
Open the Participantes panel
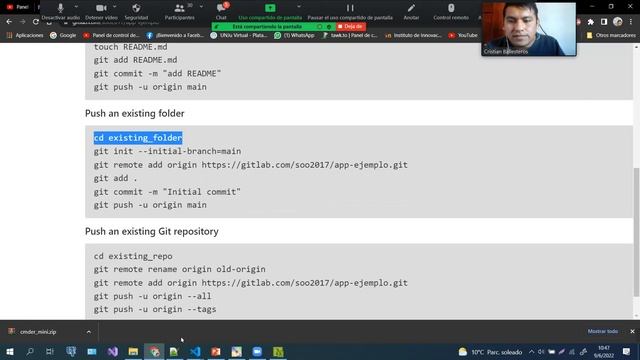180,11
